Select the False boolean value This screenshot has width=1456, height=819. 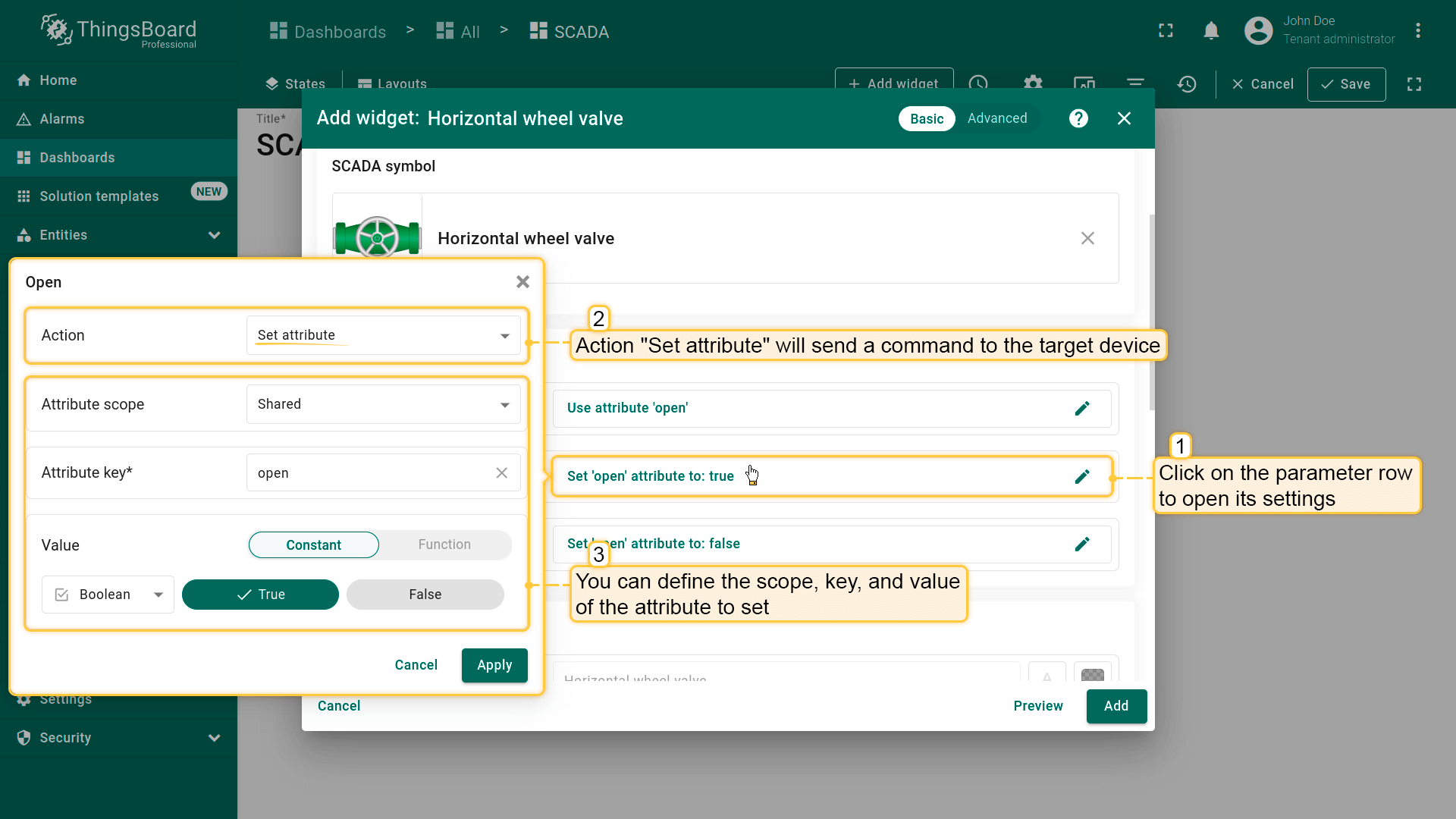point(425,595)
